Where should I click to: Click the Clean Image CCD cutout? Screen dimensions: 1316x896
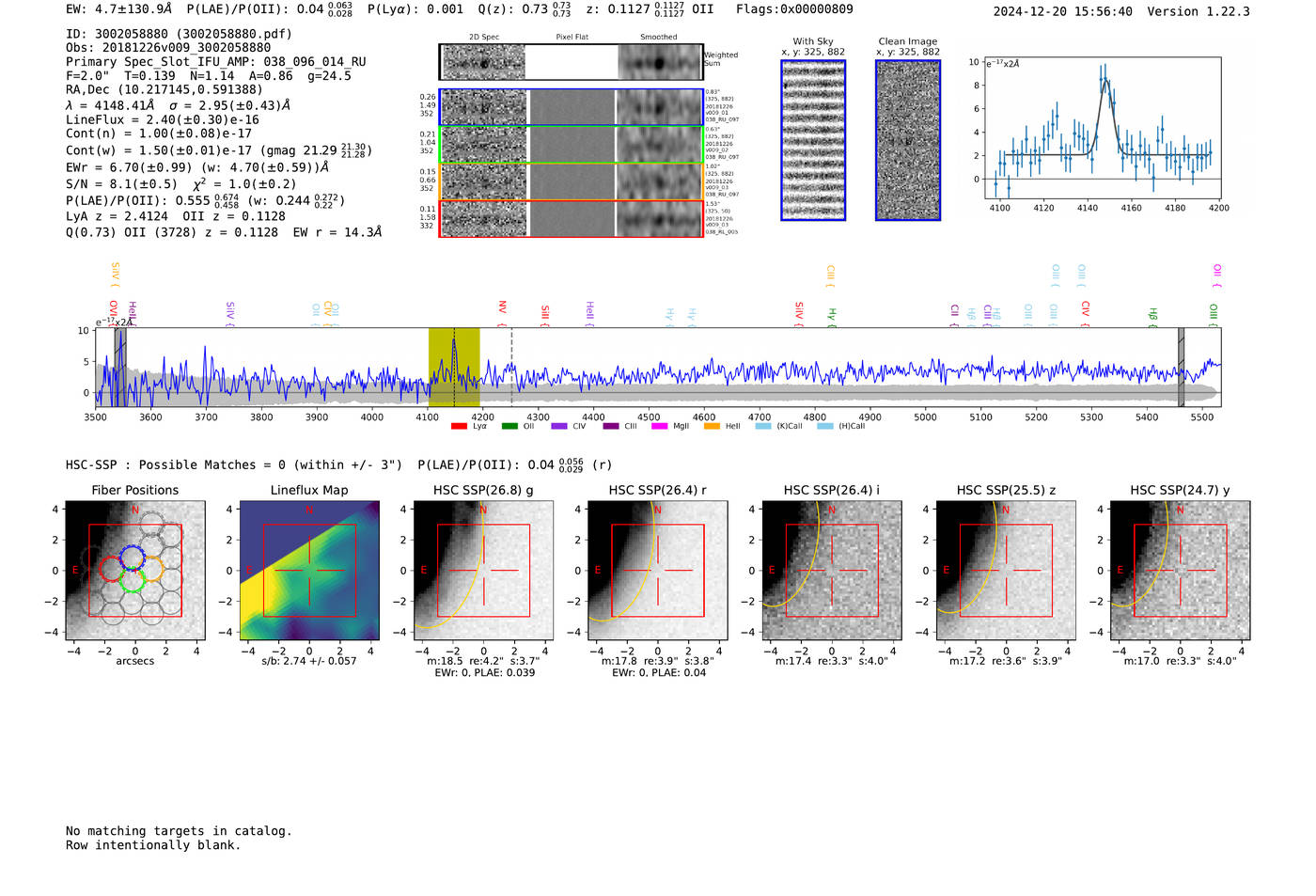pos(908,140)
